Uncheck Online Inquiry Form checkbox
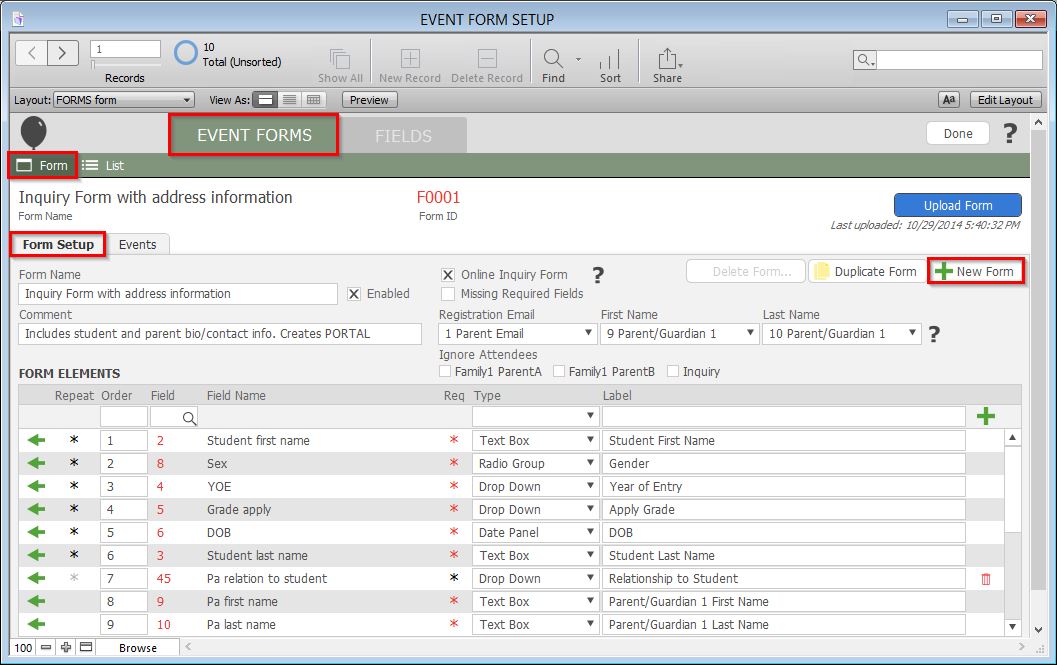This screenshot has width=1057, height=665. [448, 275]
